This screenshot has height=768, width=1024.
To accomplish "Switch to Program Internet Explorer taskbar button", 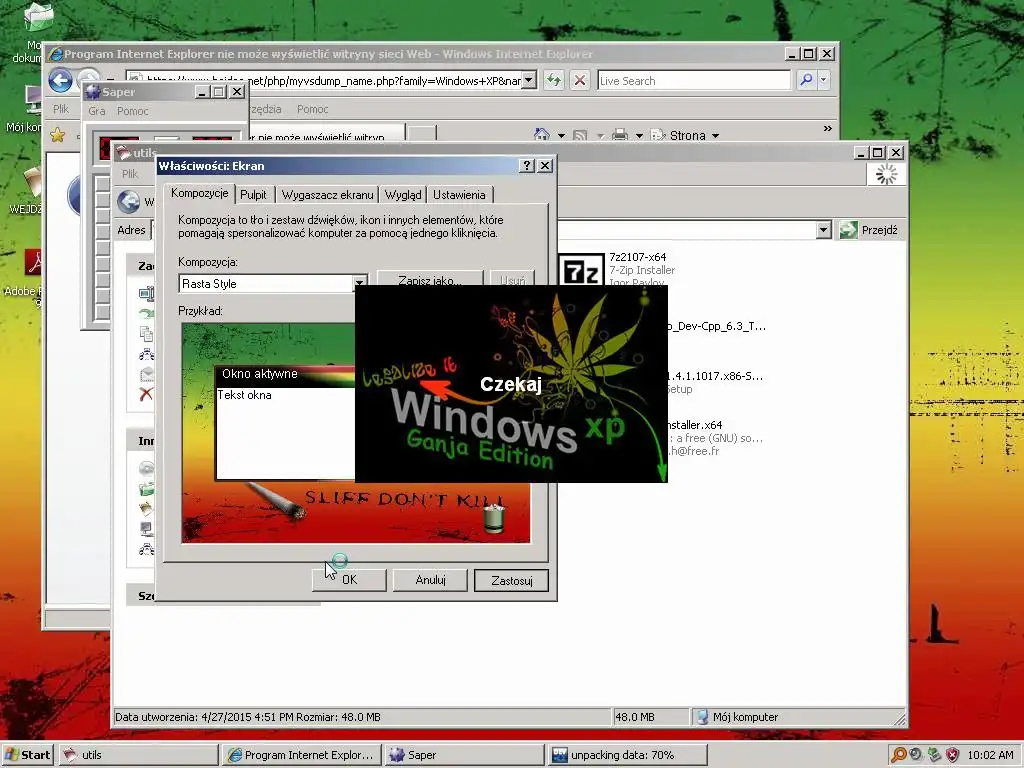I will pyautogui.click(x=300, y=755).
